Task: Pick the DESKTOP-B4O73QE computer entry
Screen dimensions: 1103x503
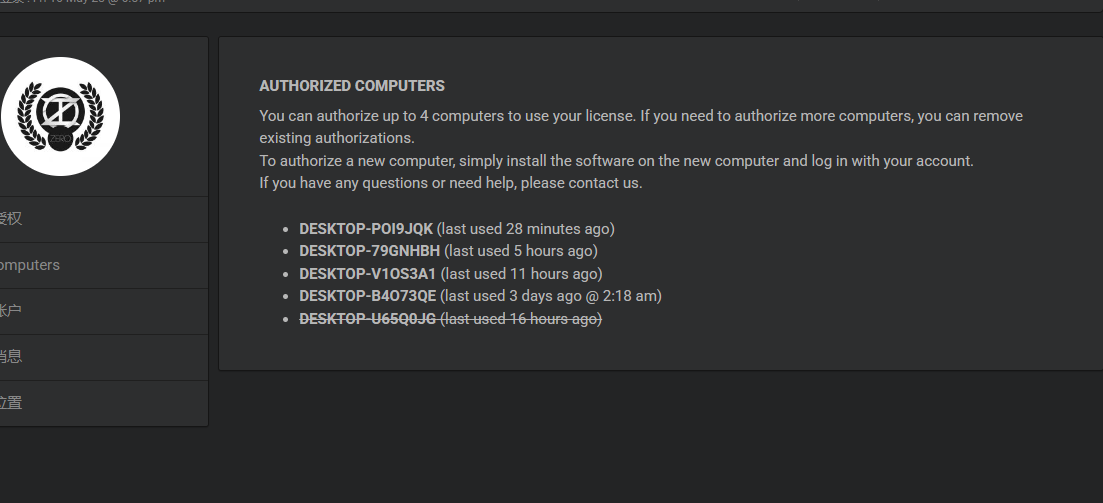Action: click(368, 295)
